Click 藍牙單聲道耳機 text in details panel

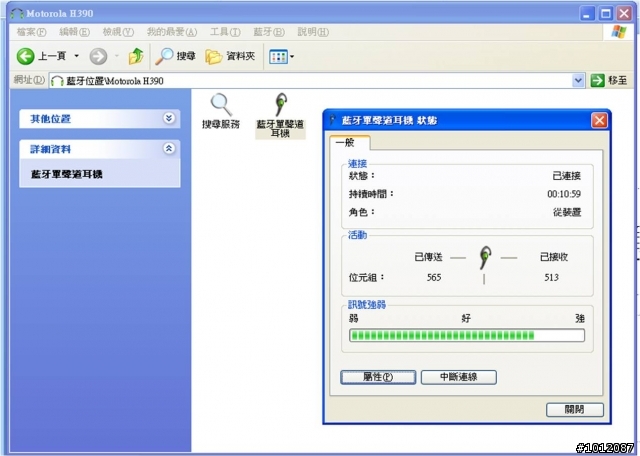point(67,174)
